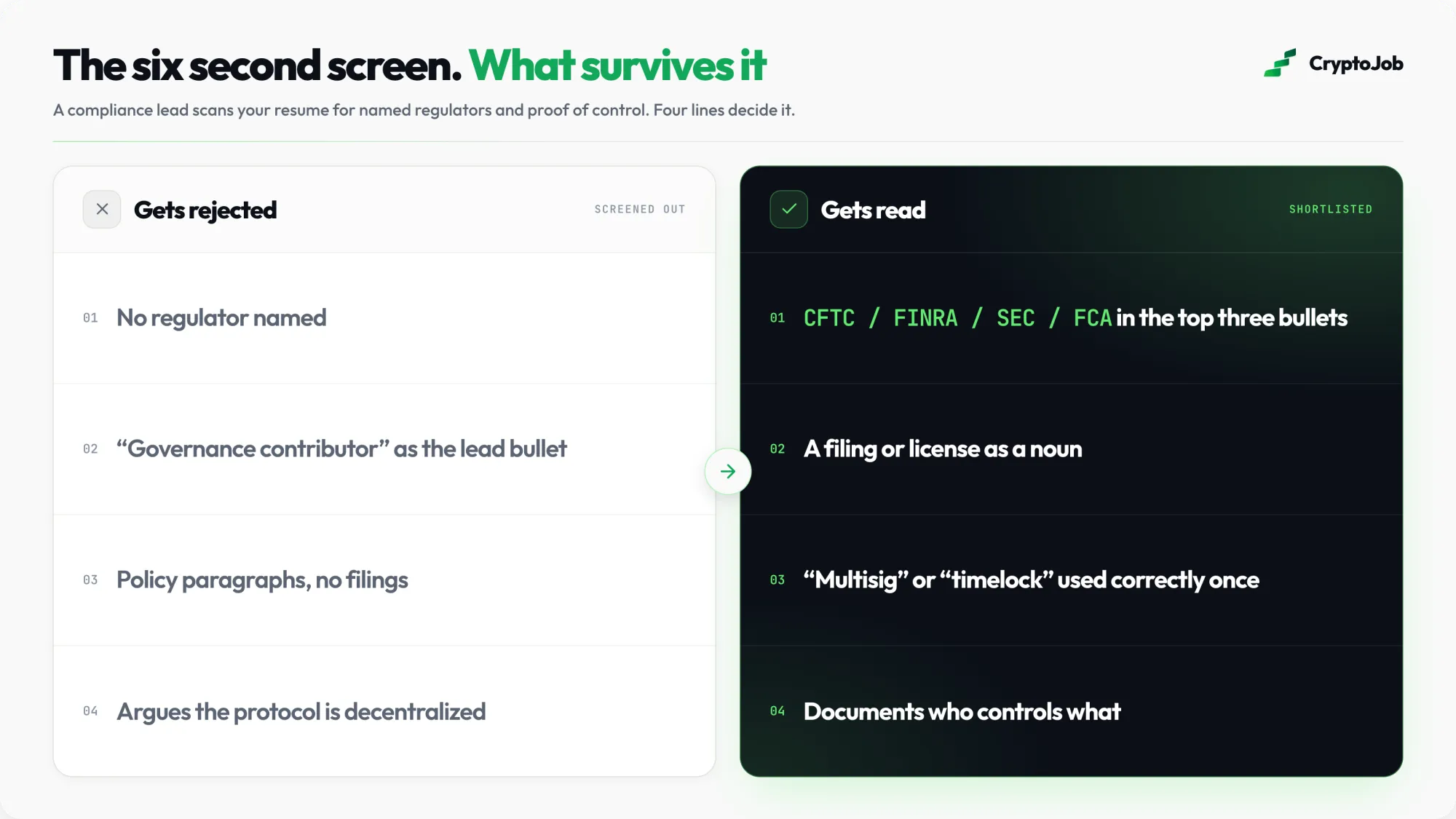Image resolution: width=1456 pixels, height=819 pixels.
Task: Select the SHORTLISTED label
Action: [x=1331, y=210]
